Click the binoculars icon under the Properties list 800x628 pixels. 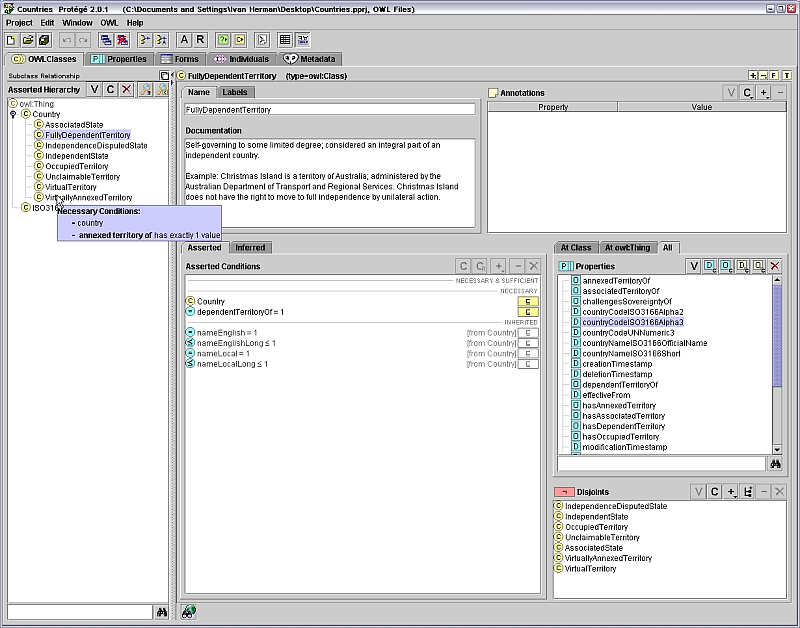(774, 464)
